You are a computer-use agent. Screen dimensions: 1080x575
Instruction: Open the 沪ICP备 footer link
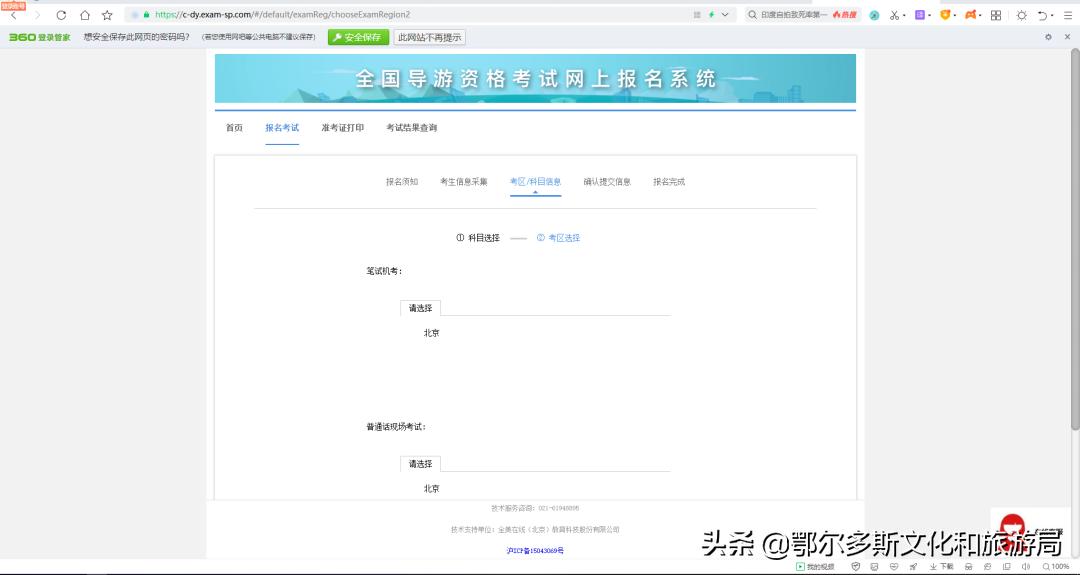(535, 550)
